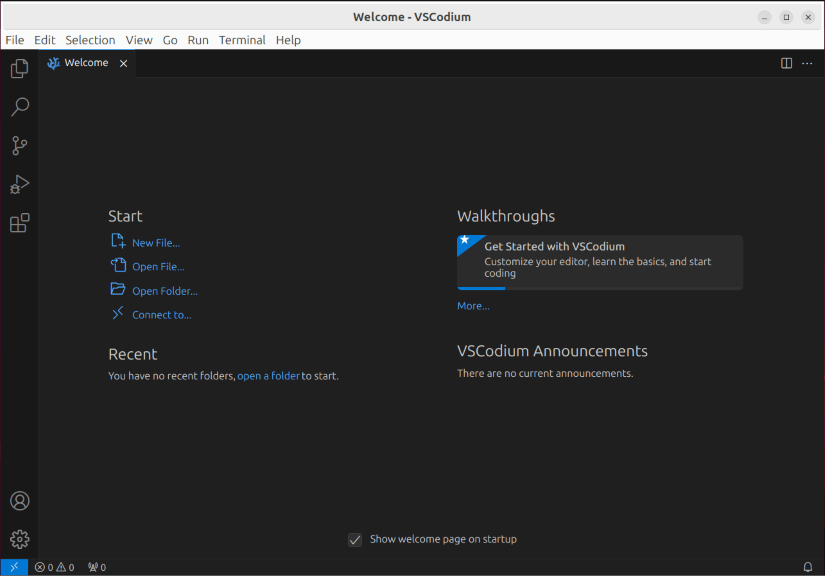
Task: Select the Welcome tab
Action: tap(87, 63)
